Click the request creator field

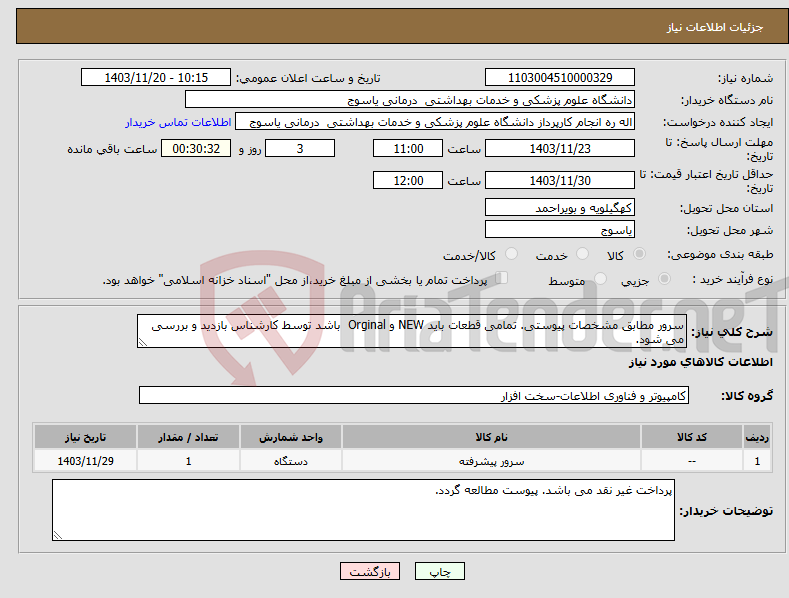(x=435, y=122)
